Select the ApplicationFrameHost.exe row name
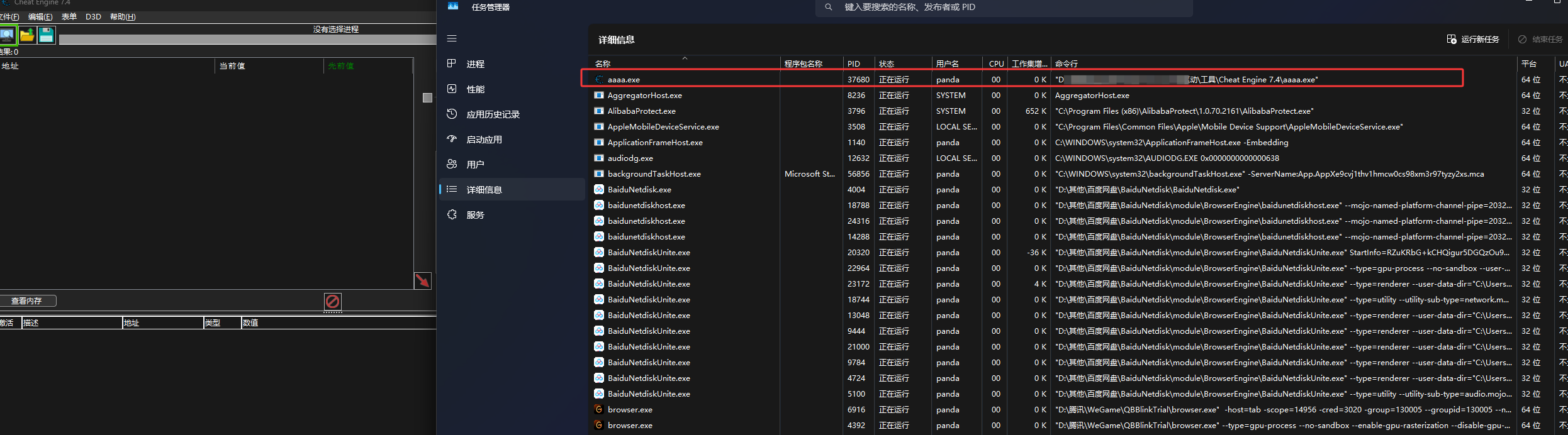 pos(655,143)
